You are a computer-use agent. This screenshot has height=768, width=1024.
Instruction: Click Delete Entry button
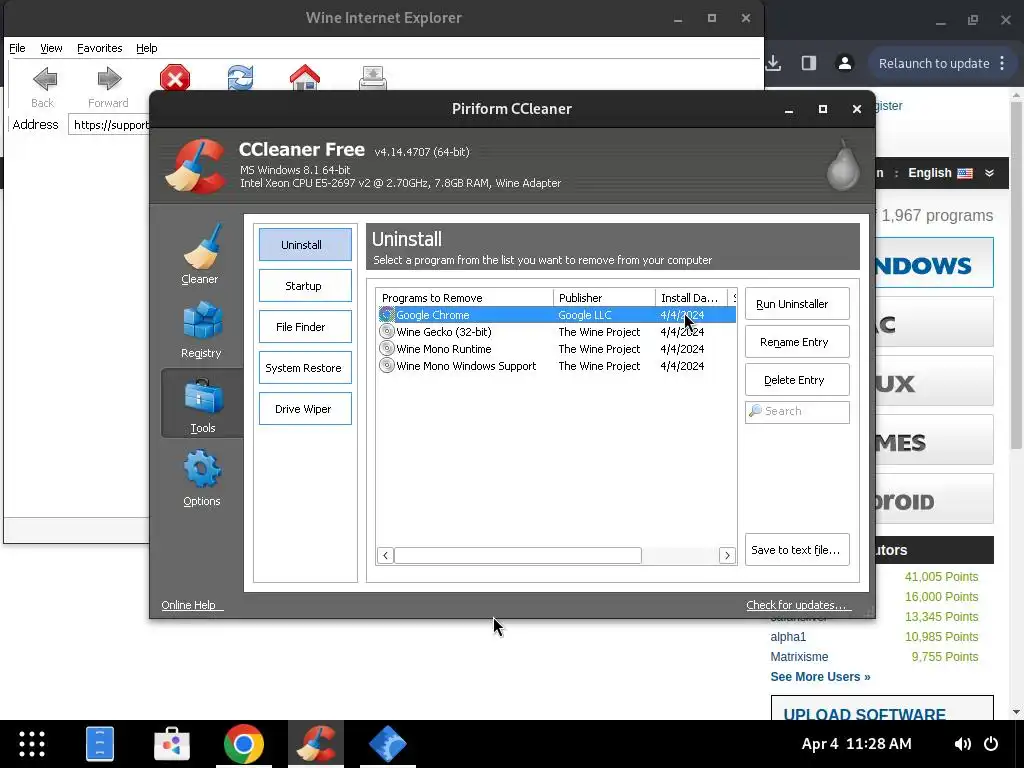[x=797, y=380]
